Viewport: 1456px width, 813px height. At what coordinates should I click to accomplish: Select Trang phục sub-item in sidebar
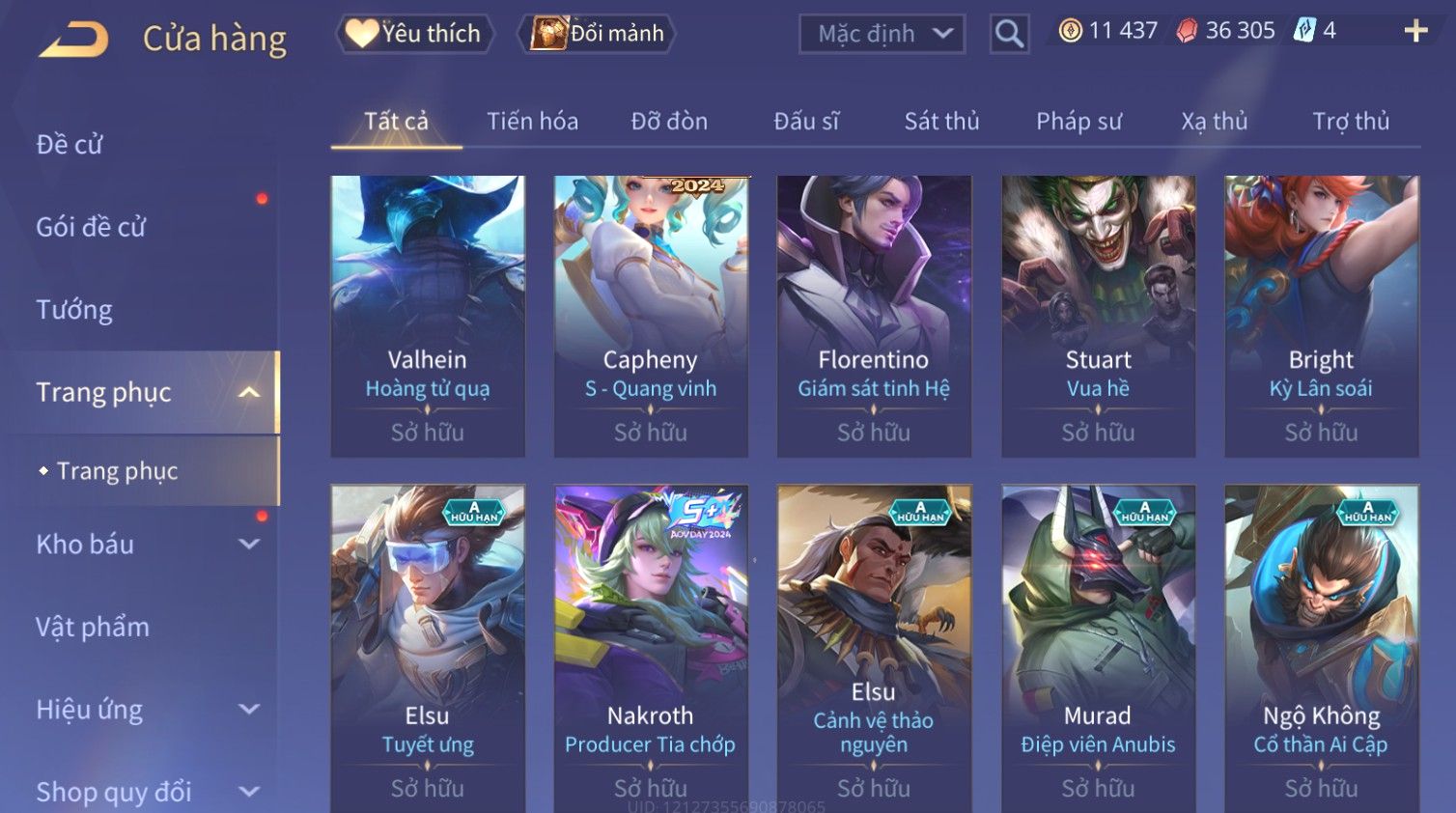117,470
